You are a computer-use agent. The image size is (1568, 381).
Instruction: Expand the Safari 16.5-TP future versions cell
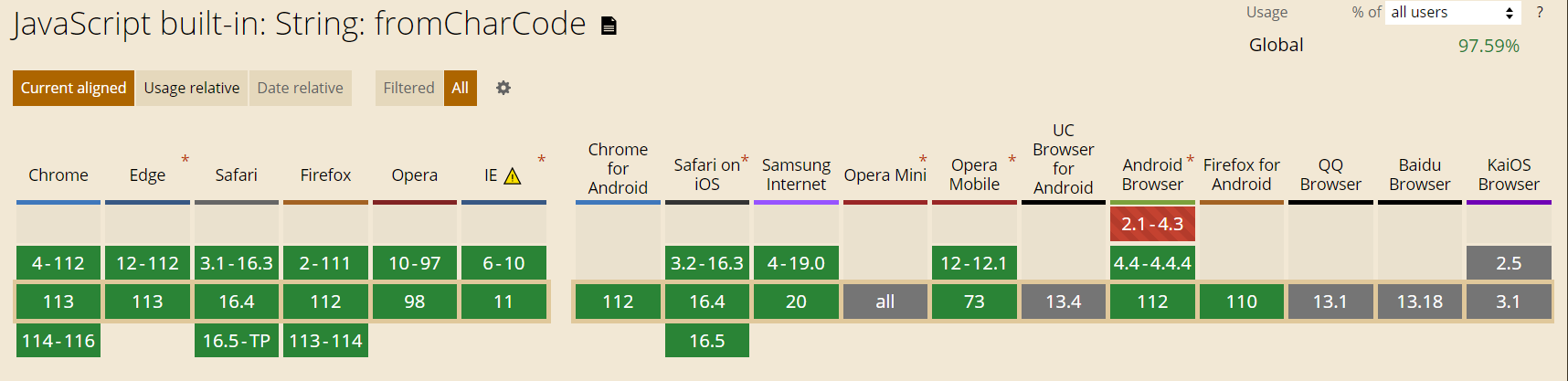pos(237,341)
